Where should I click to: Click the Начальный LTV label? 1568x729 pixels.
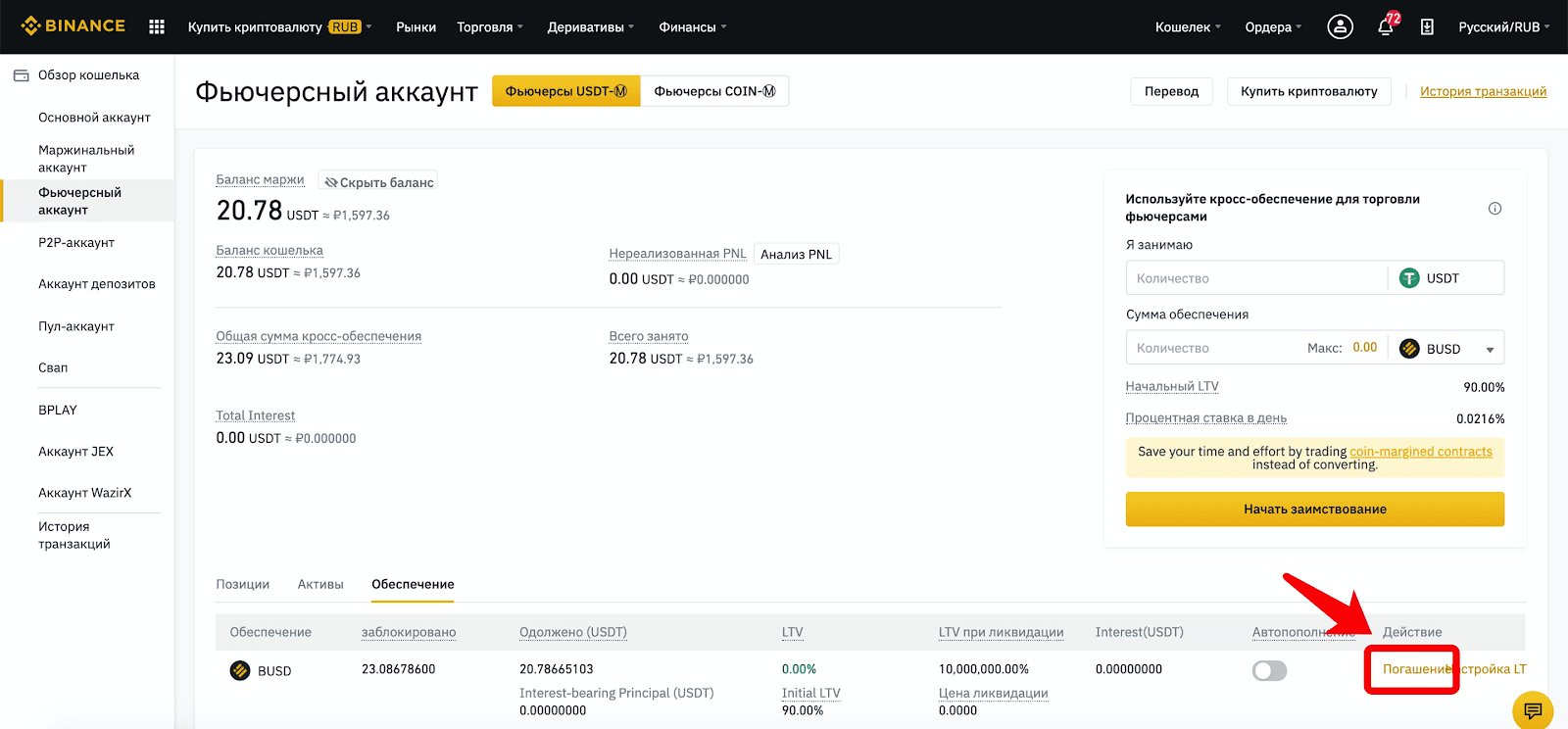tap(1171, 386)
